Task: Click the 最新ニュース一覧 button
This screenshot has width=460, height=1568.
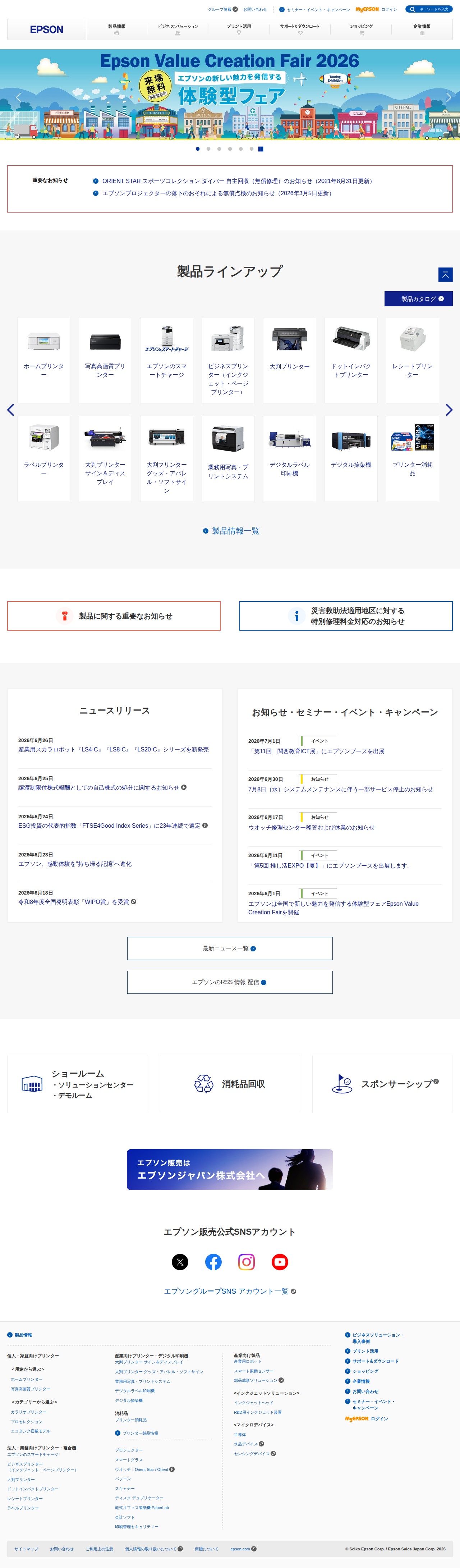Action: click(230, 948)
